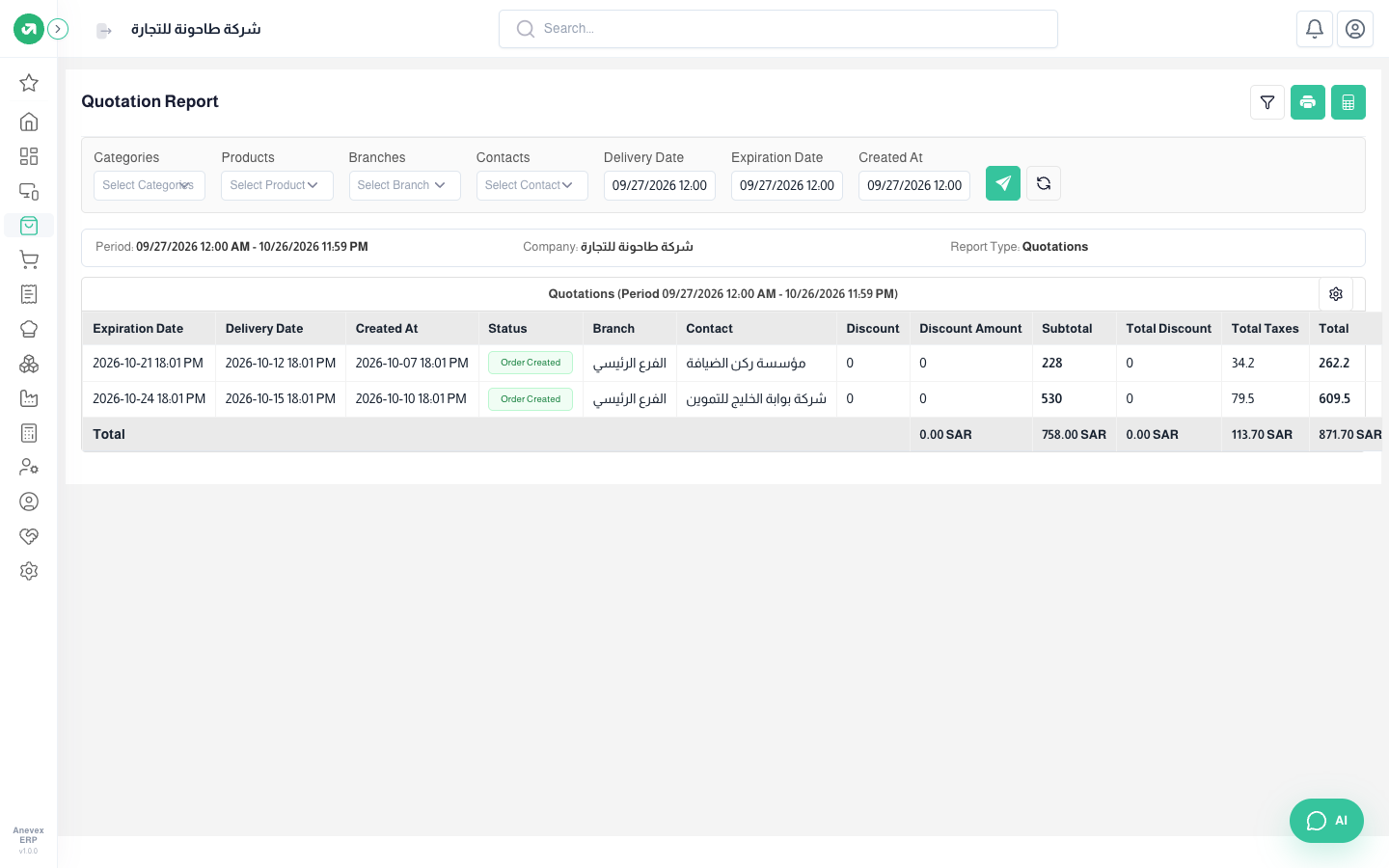Open the Select Product dropdown
The image size is (1389, 868).
pos(277,185)
